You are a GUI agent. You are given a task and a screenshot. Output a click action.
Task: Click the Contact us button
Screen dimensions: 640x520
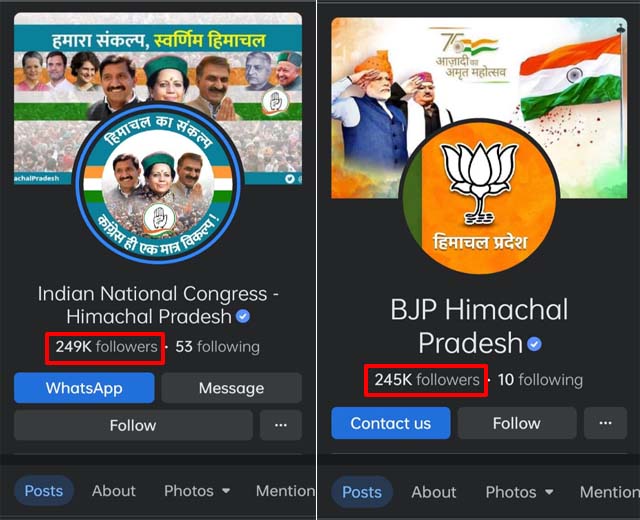(391, 423)
